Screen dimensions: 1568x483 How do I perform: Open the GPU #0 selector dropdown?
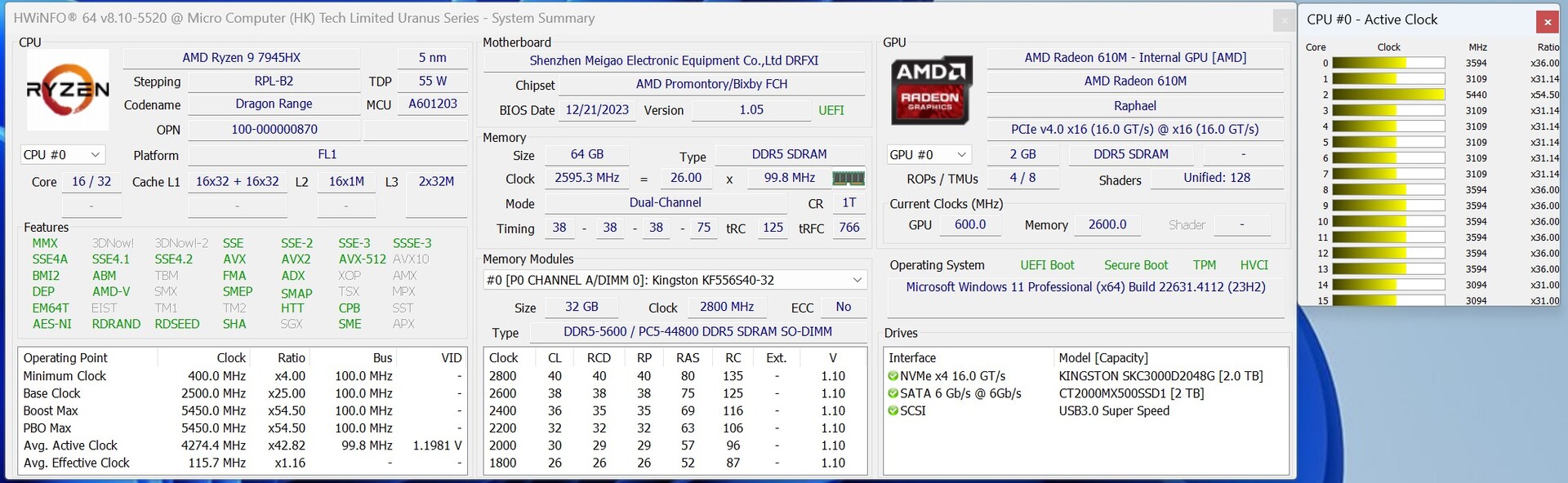929,155
